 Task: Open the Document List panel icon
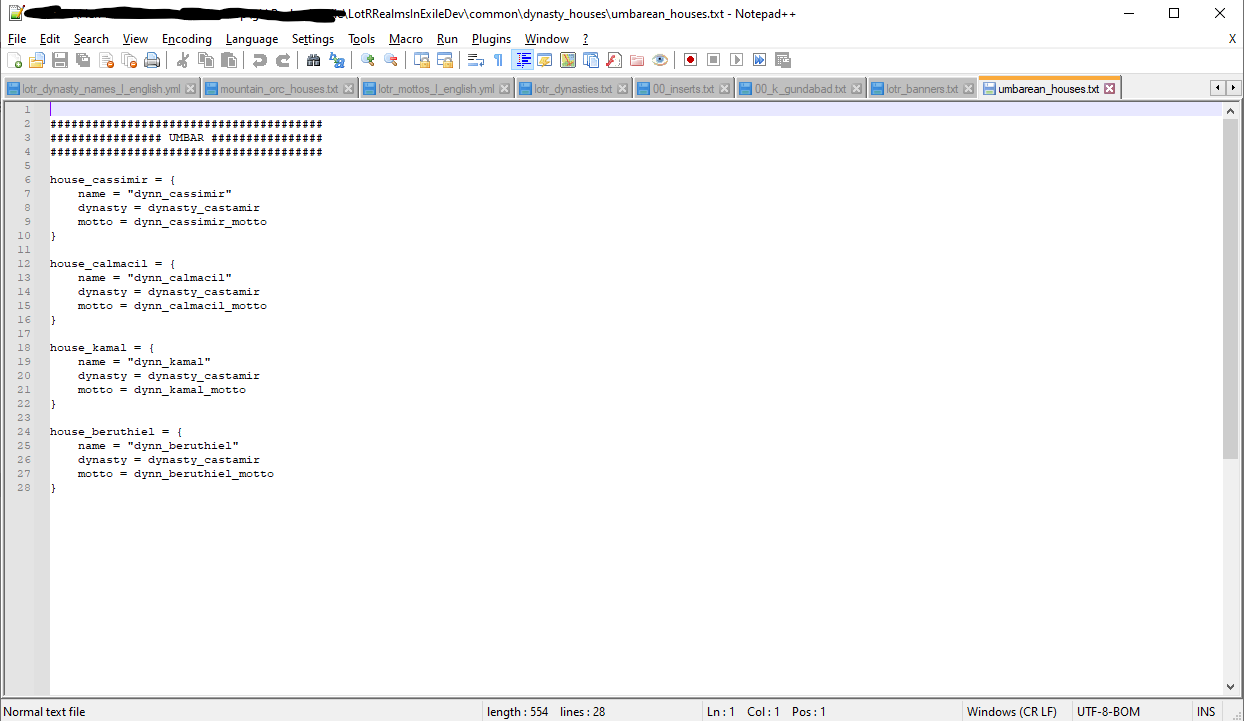tap(591, 60)
